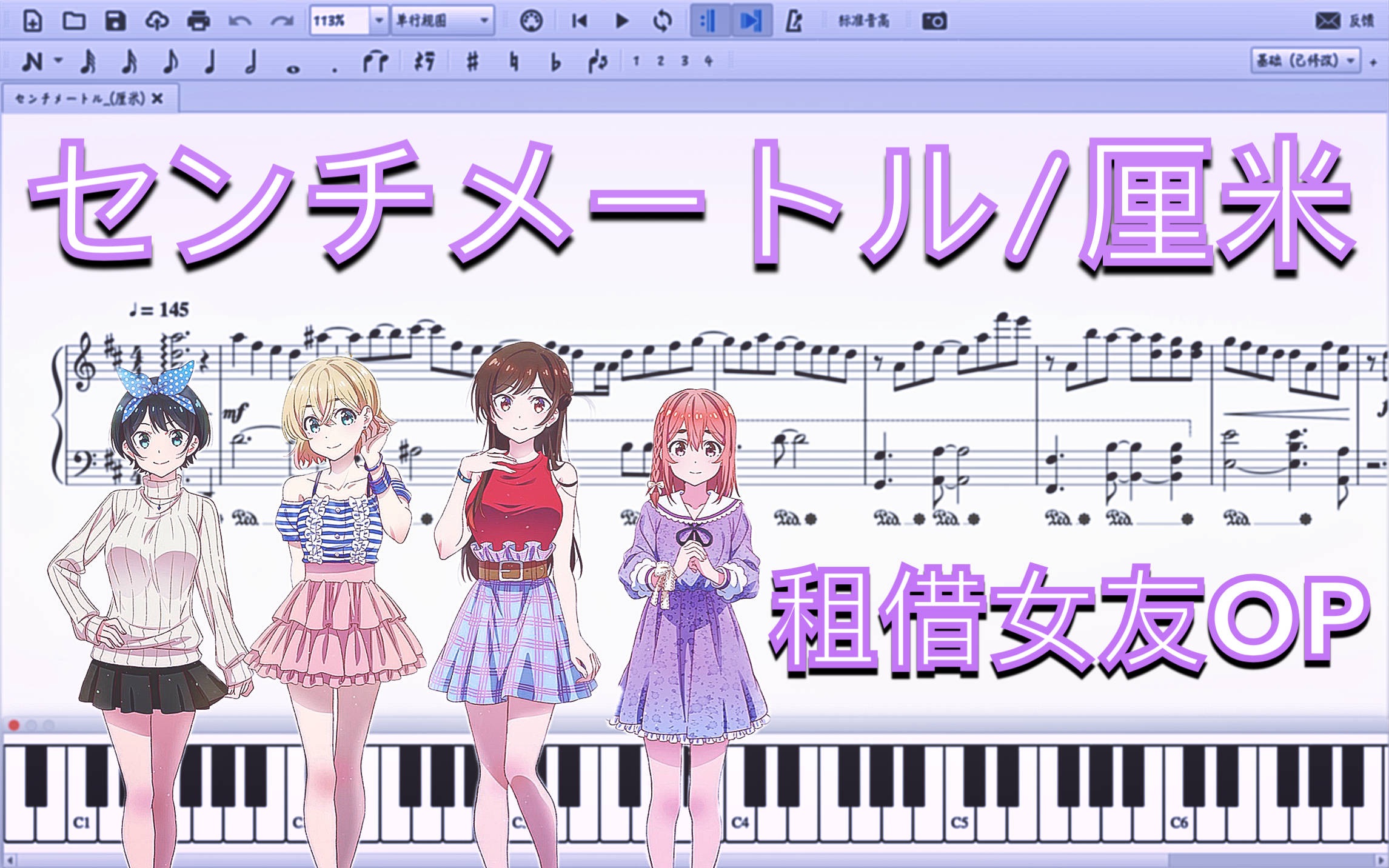Image resolution: width=1389 pixels, height=868 pixels.
Task: Open the 基础 (已修改) workspace dropdown
Action: (1305, 61)
